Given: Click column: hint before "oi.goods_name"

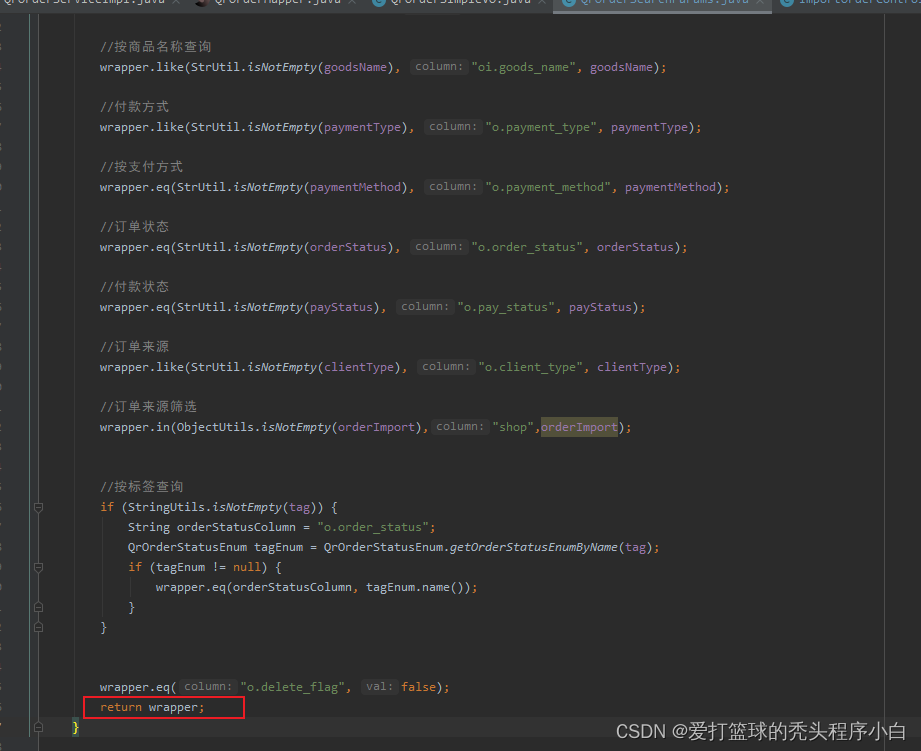Looking at the screenshot, I should (439, 66).
